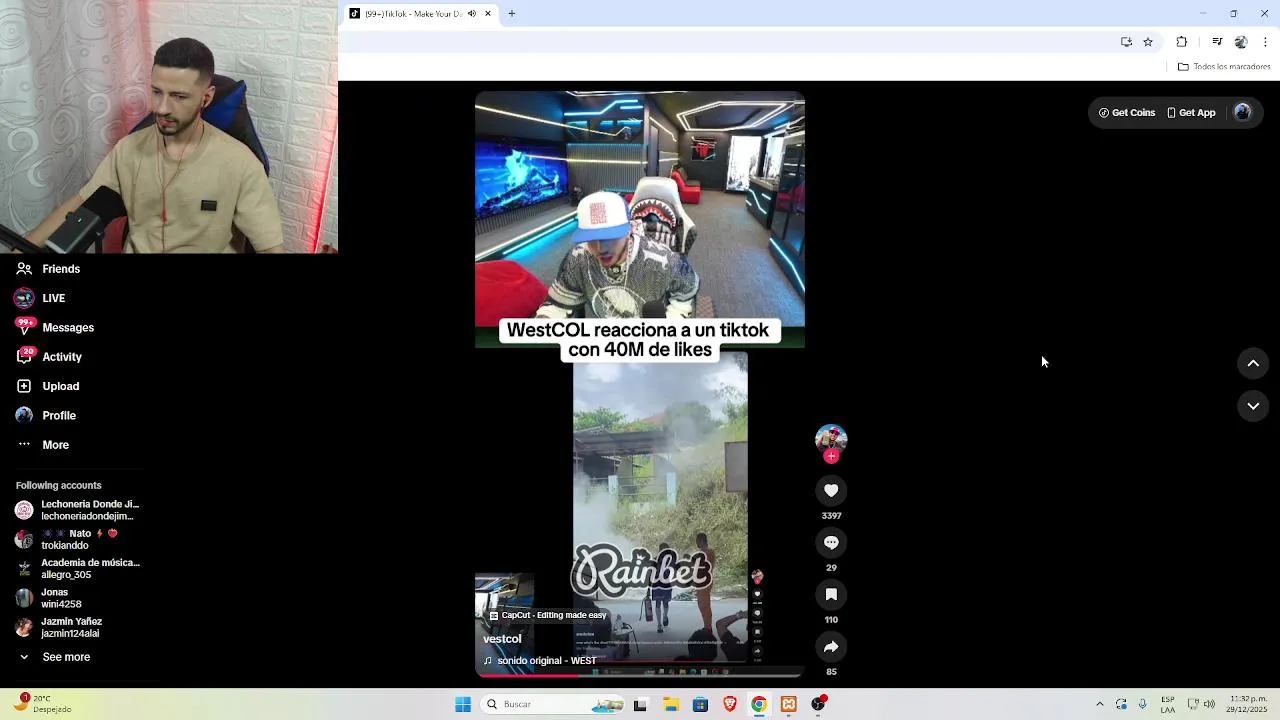Open comments via the speech bubble icon

pos(831,542)
